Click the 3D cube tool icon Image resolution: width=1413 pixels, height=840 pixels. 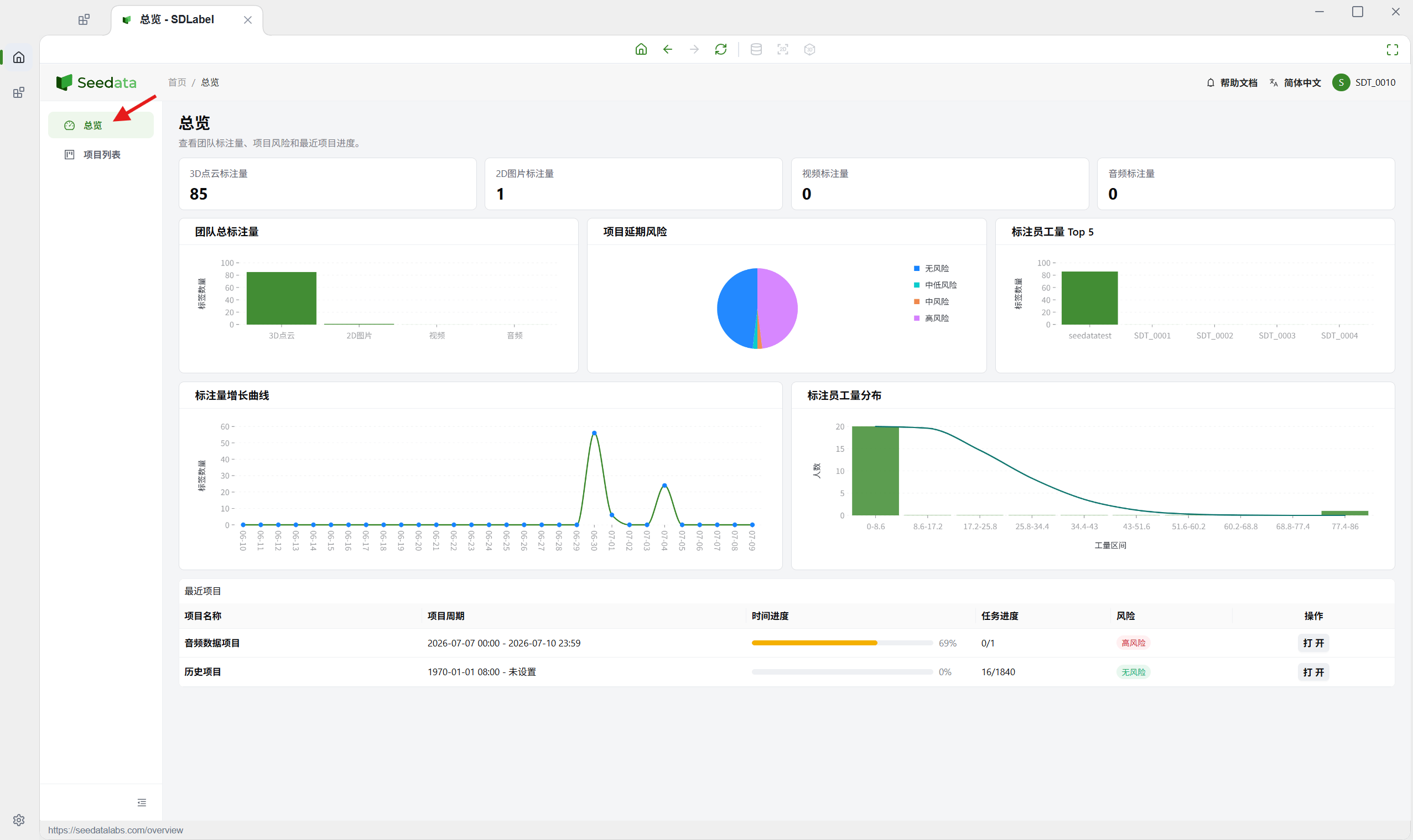click(809, 49)
